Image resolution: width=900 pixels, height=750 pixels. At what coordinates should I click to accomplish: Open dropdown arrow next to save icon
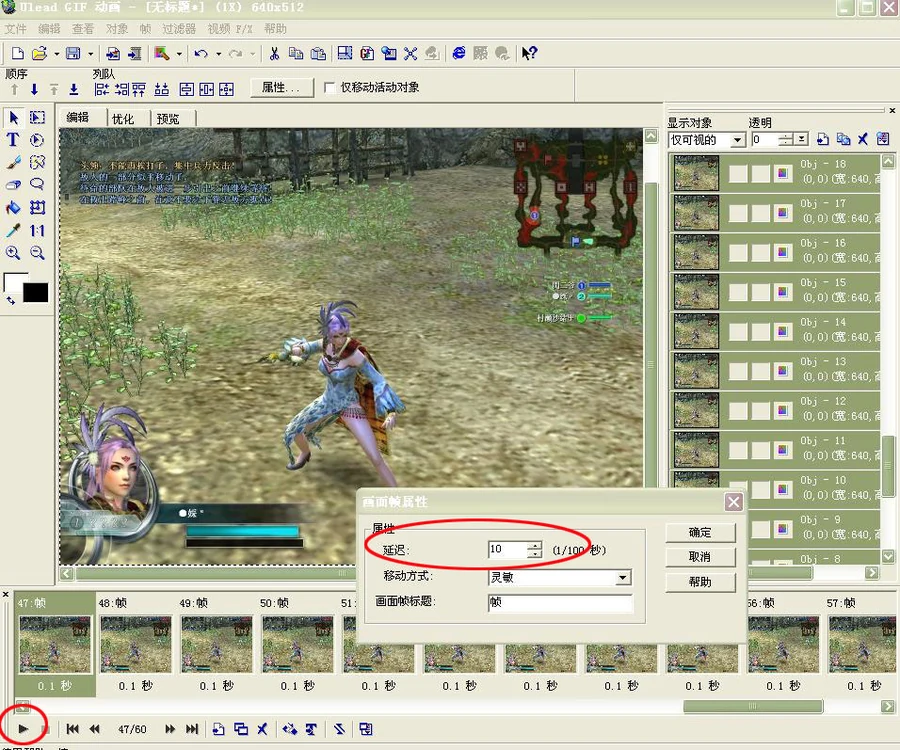91,54
